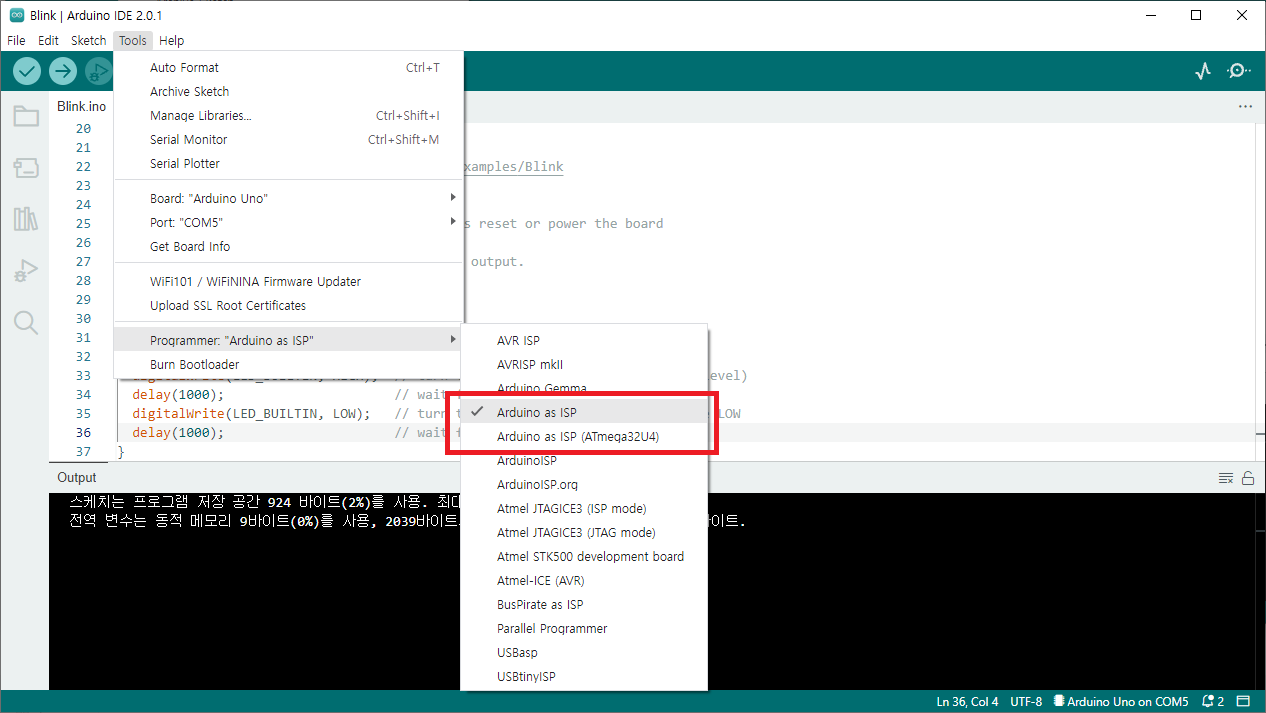Click line number 36 in gutter
Viewport: 1266px width, 713px height.
(x=83, y=433)
